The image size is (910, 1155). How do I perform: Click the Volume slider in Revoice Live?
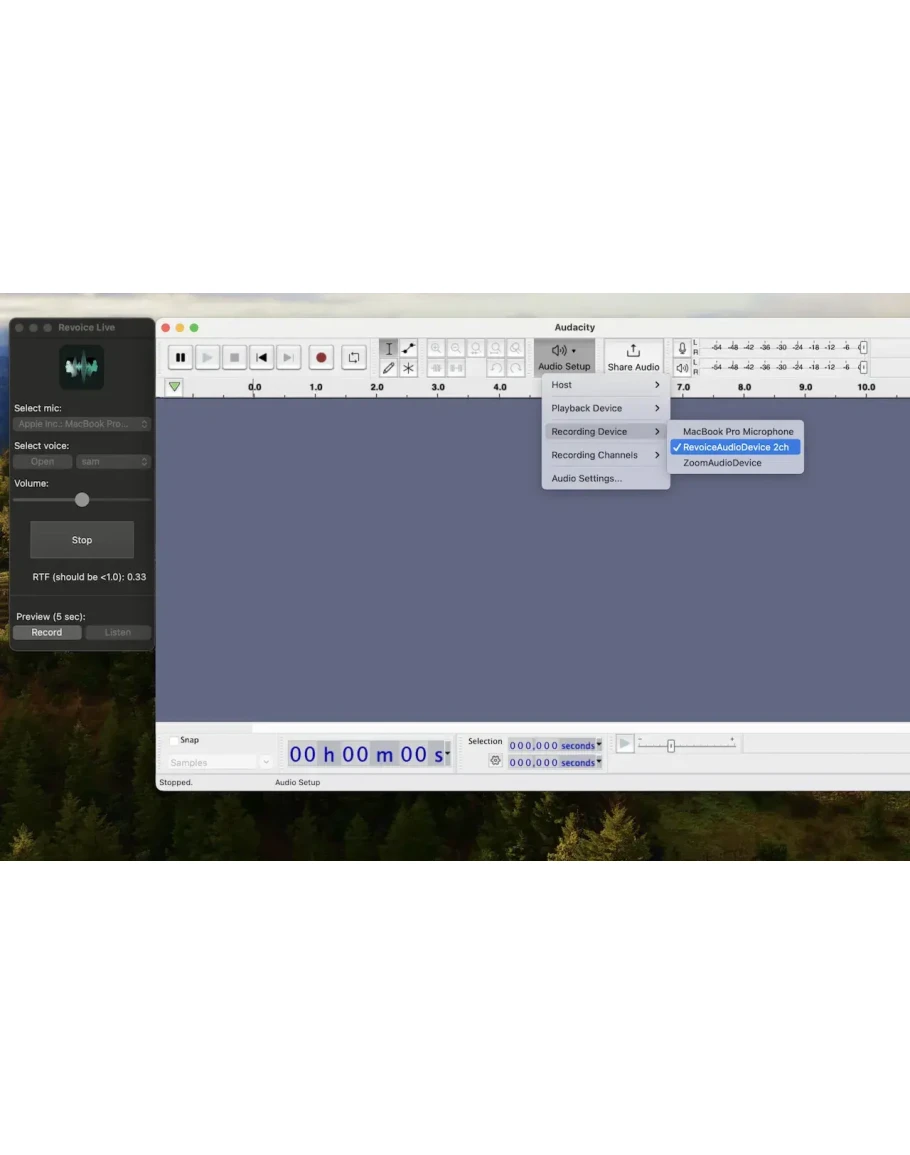82,499
